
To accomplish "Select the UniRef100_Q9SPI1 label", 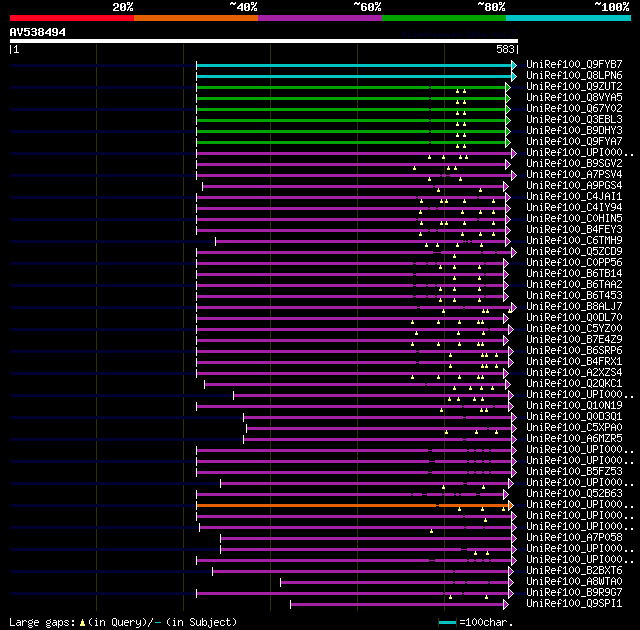I will tap(574, 604).
